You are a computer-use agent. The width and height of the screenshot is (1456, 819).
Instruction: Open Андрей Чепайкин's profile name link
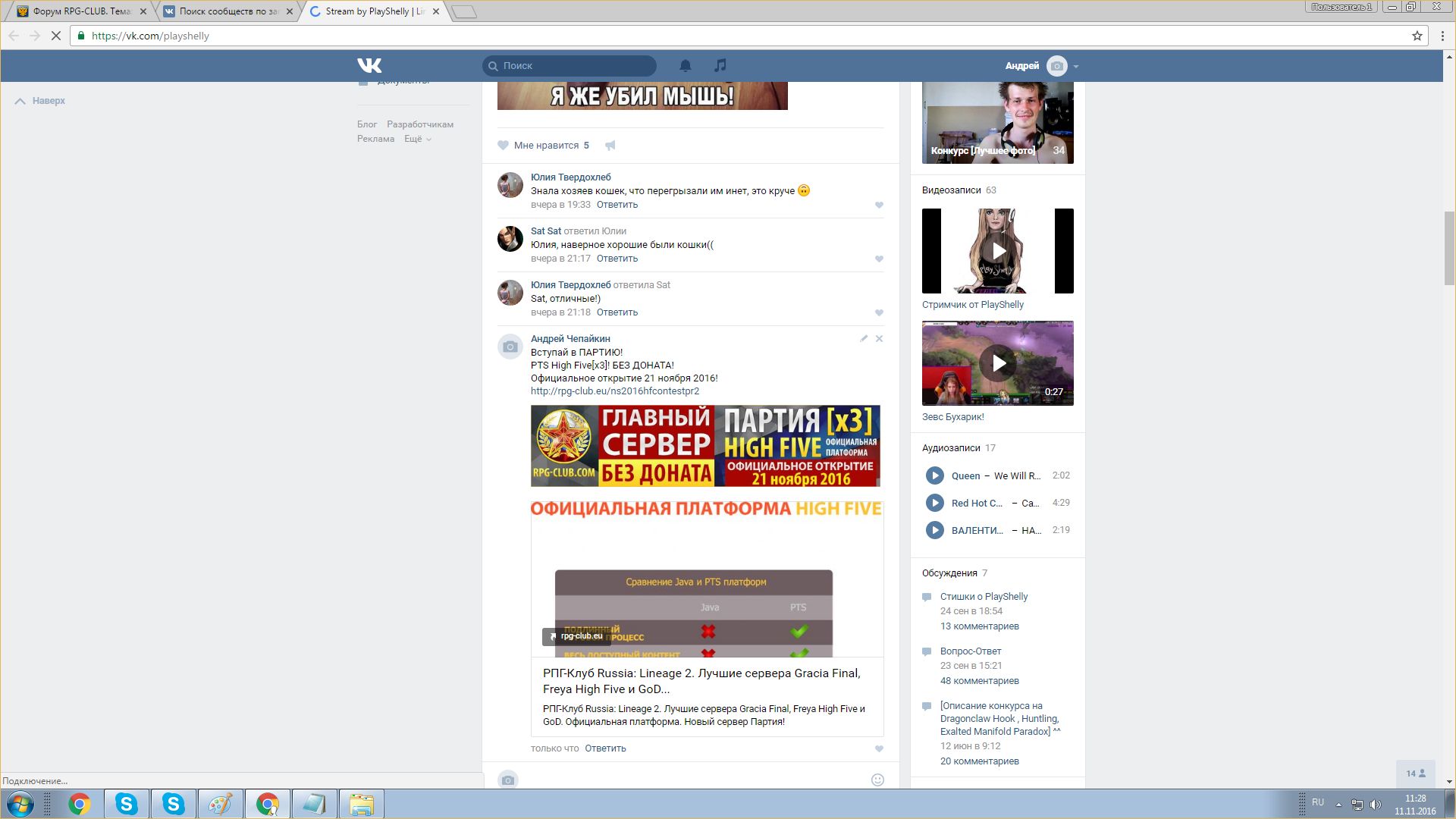[570, 339]
